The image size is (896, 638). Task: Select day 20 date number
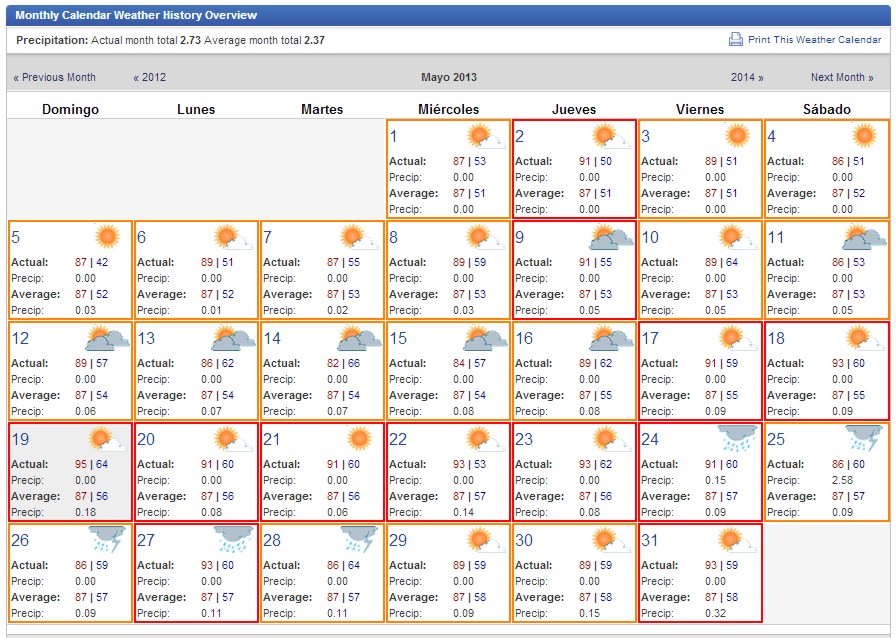tap(146, 439)
